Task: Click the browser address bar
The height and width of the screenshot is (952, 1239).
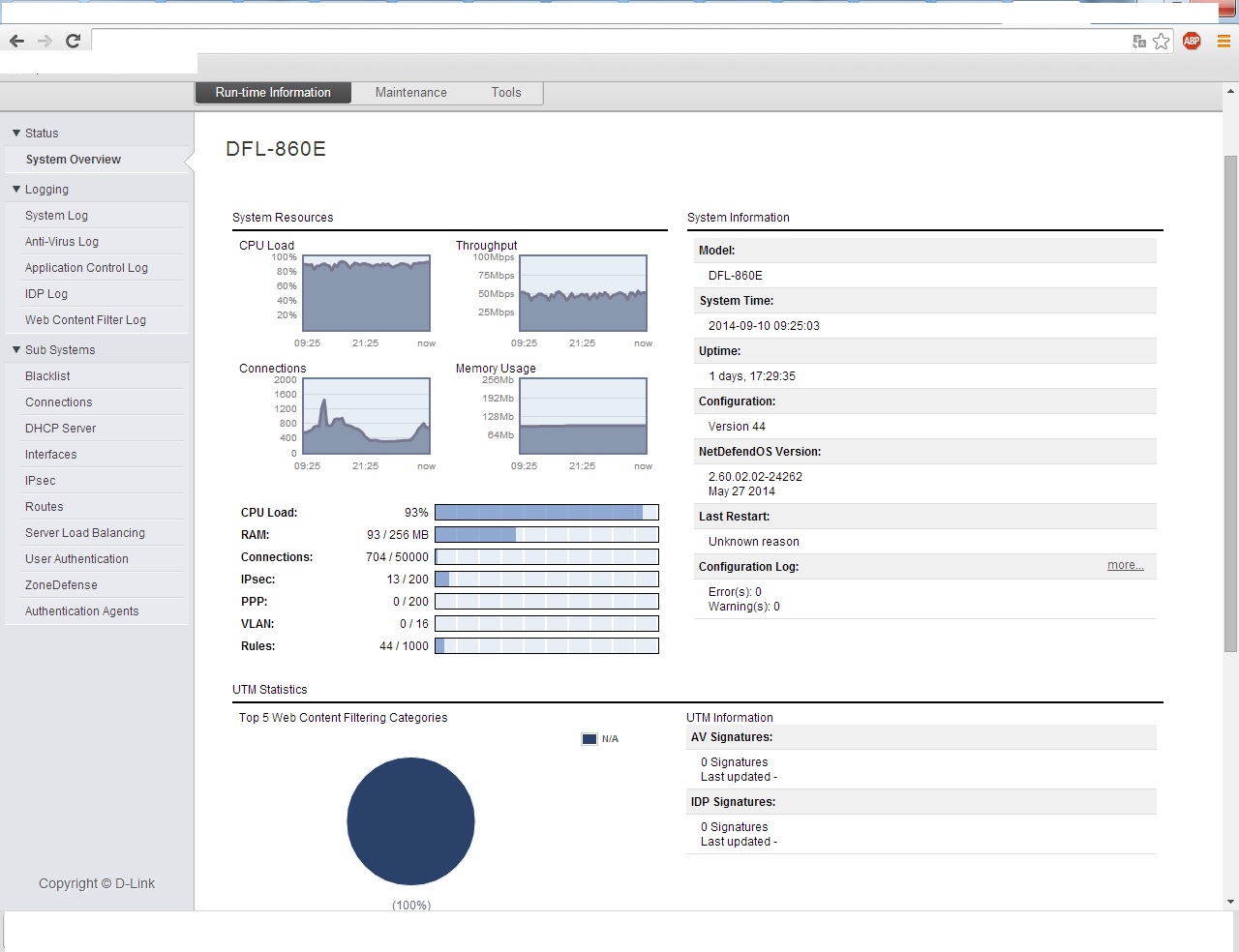Action: [x=610, y=41]
